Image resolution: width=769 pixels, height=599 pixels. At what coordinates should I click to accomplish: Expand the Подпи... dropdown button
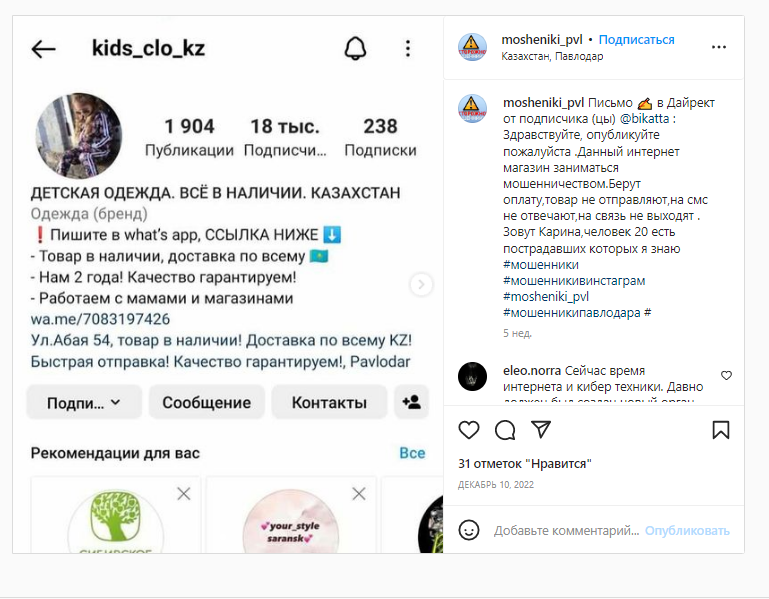tap(84, 402)
